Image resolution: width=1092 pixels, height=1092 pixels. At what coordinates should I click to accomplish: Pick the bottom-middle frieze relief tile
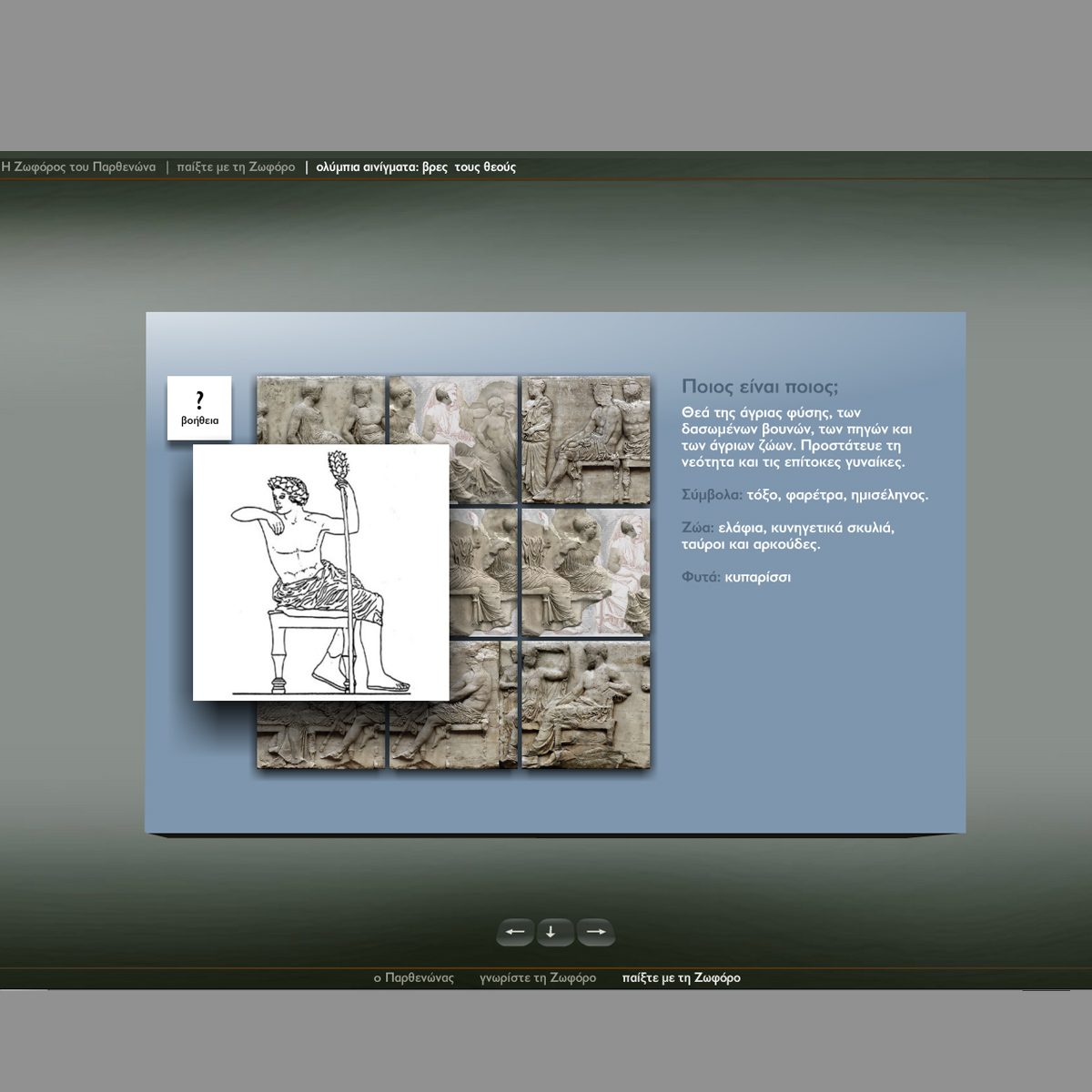453,705
